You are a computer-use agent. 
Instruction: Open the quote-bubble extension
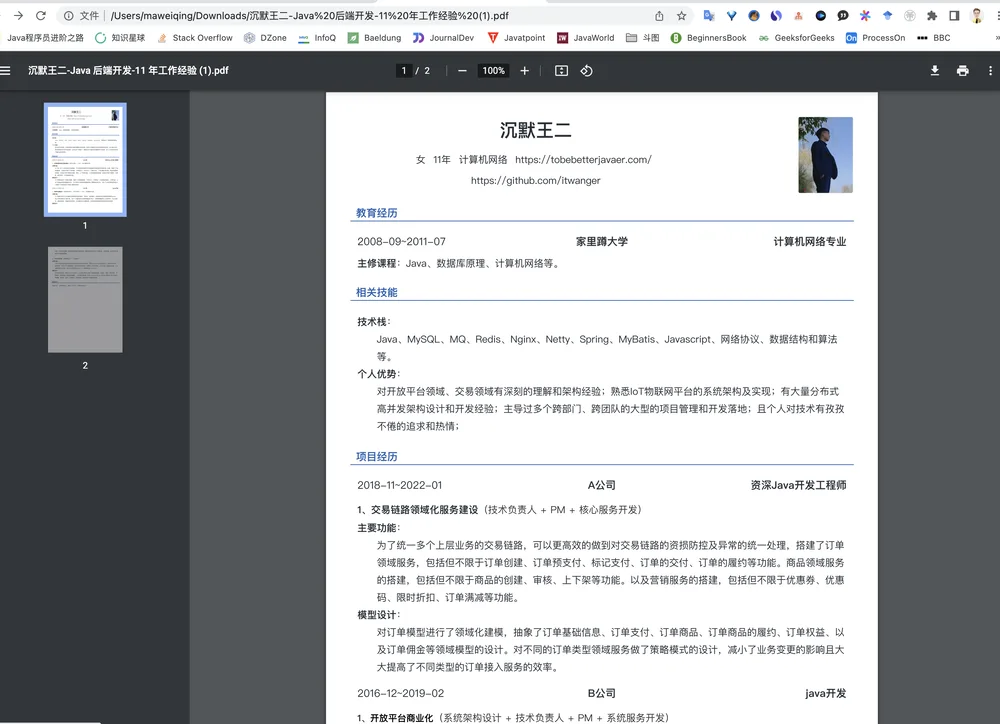click(x=843, y=15)
